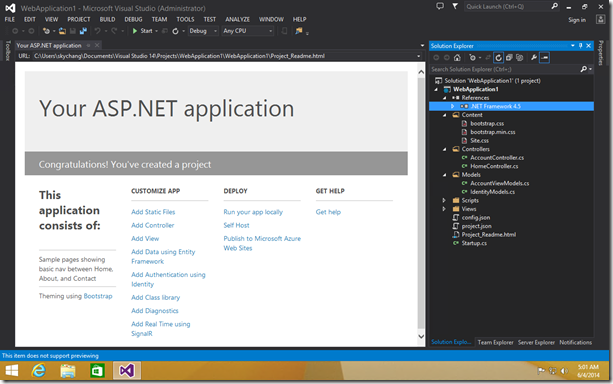Click the Windows Start button
The image size is (613, 384).
(x=12, y=370)
